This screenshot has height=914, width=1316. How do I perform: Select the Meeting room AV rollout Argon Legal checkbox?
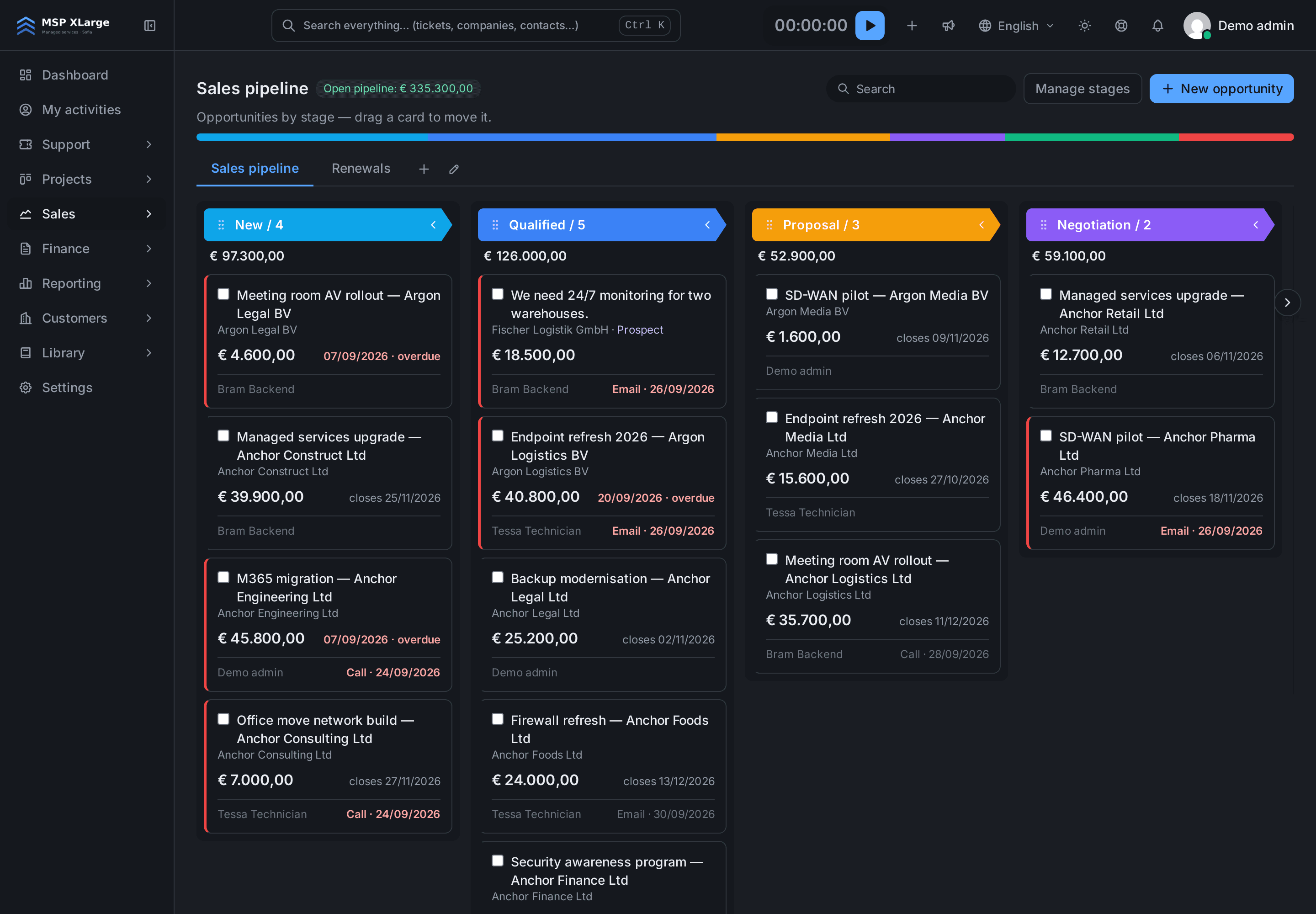pyautogui.click(x=223, y=294)
